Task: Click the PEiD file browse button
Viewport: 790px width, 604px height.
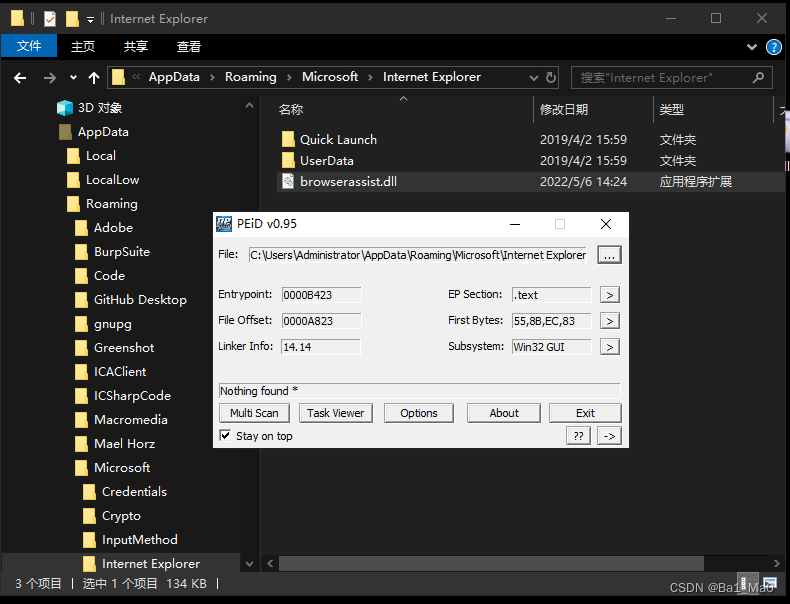Action: pyautogui.click(x=609, y=255)
